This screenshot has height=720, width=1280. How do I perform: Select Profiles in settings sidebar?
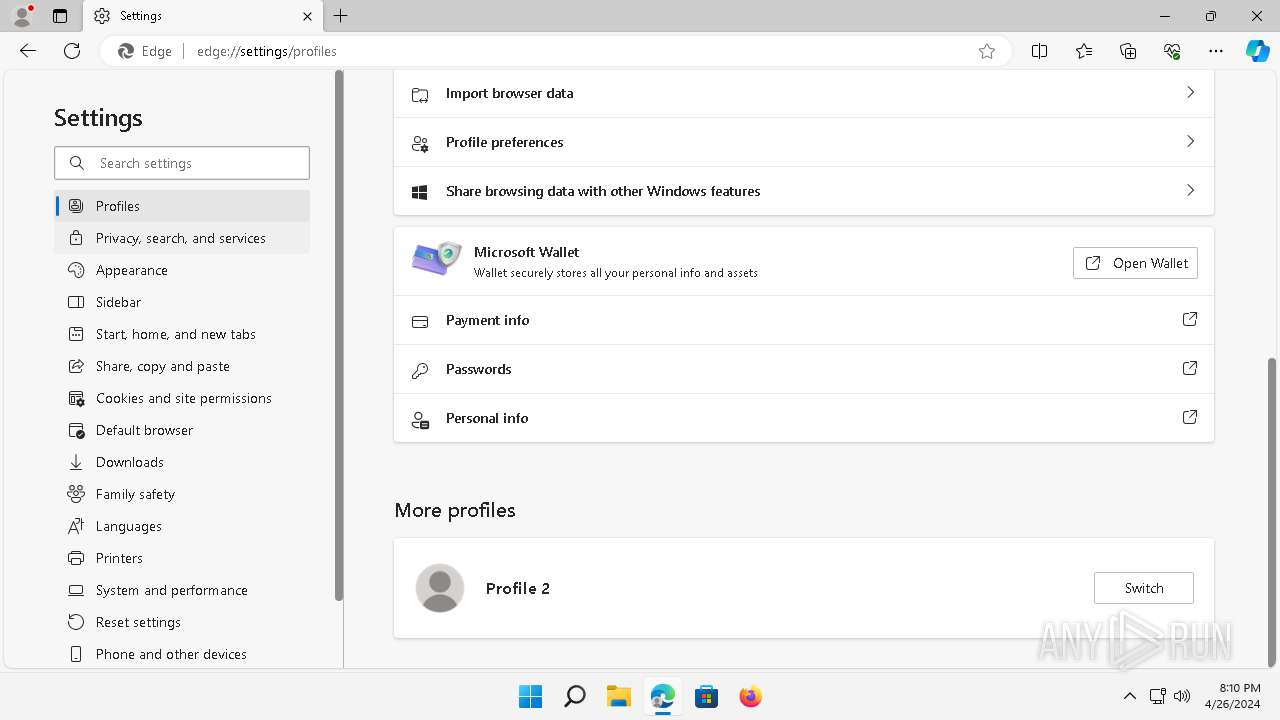pos(182,206)
